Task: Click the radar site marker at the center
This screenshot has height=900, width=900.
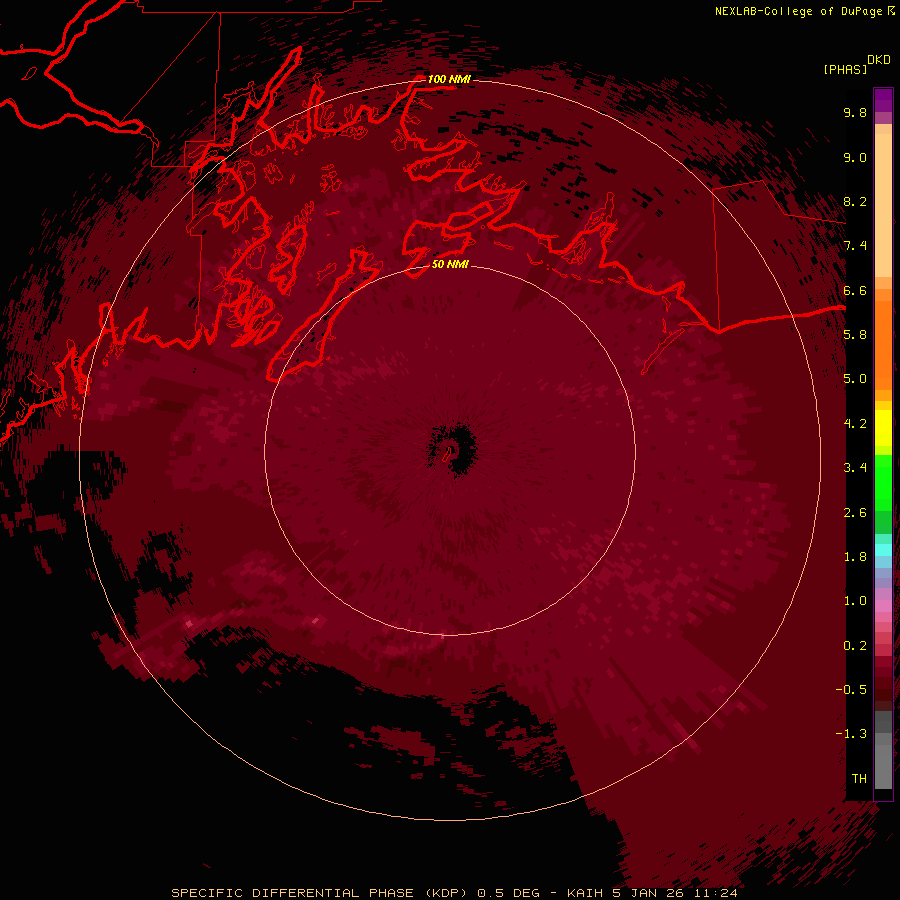Action: point(448,454)
